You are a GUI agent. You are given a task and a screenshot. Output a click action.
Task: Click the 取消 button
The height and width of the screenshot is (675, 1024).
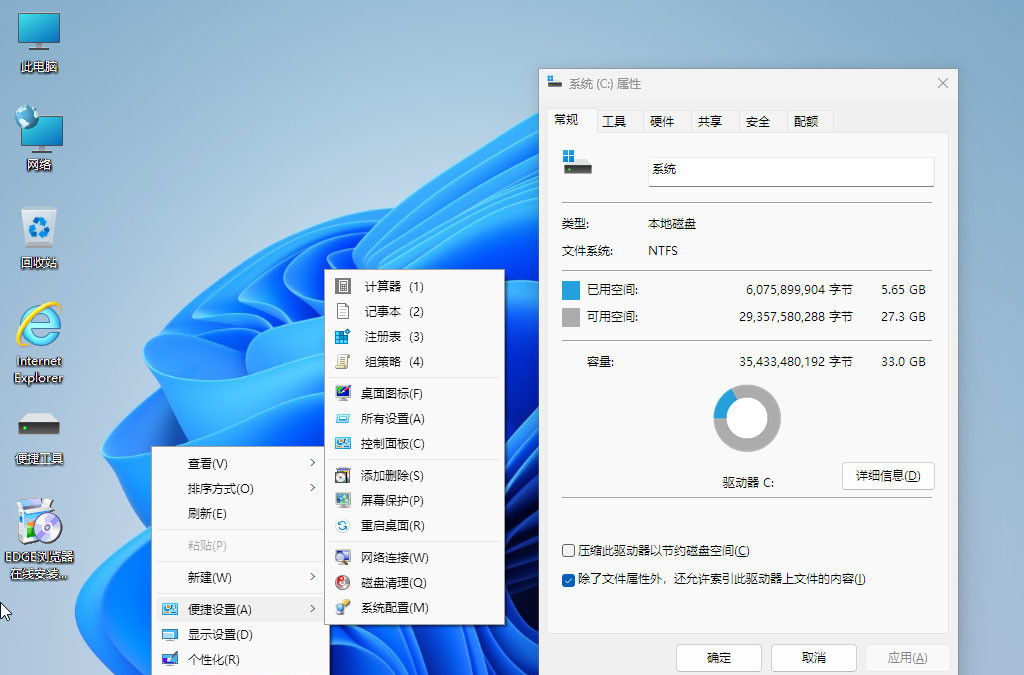(x=814, y=657)
